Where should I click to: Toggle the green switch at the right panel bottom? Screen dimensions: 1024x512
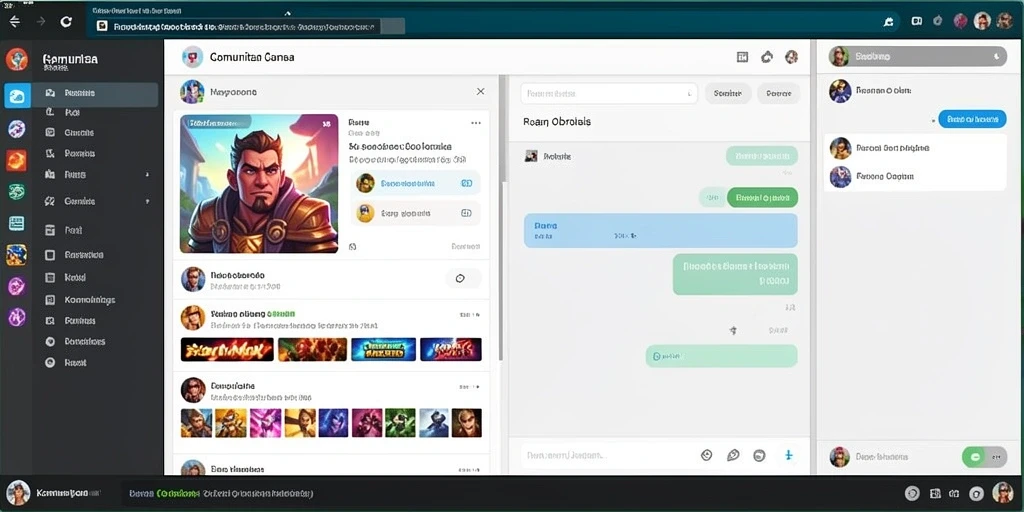tap(984, 456)
